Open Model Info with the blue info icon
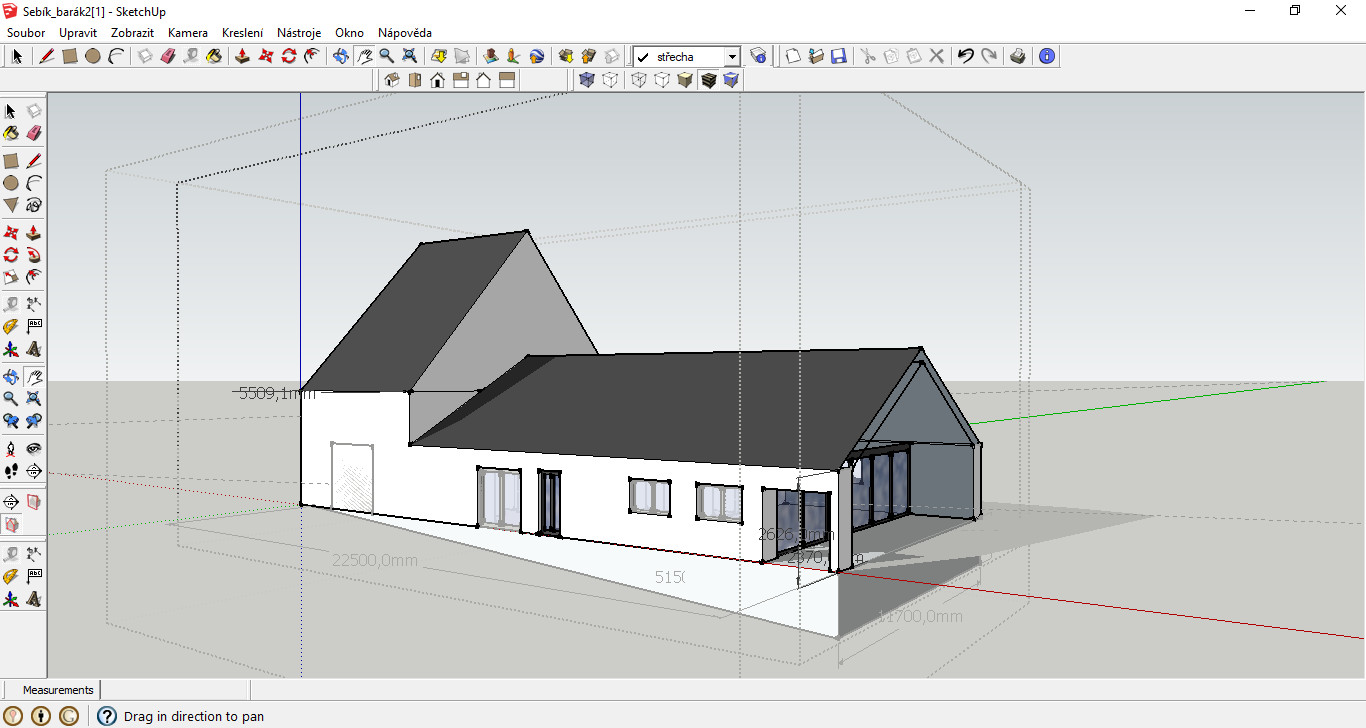The width and height of the screenshot is (1366, 728). 1047,56
